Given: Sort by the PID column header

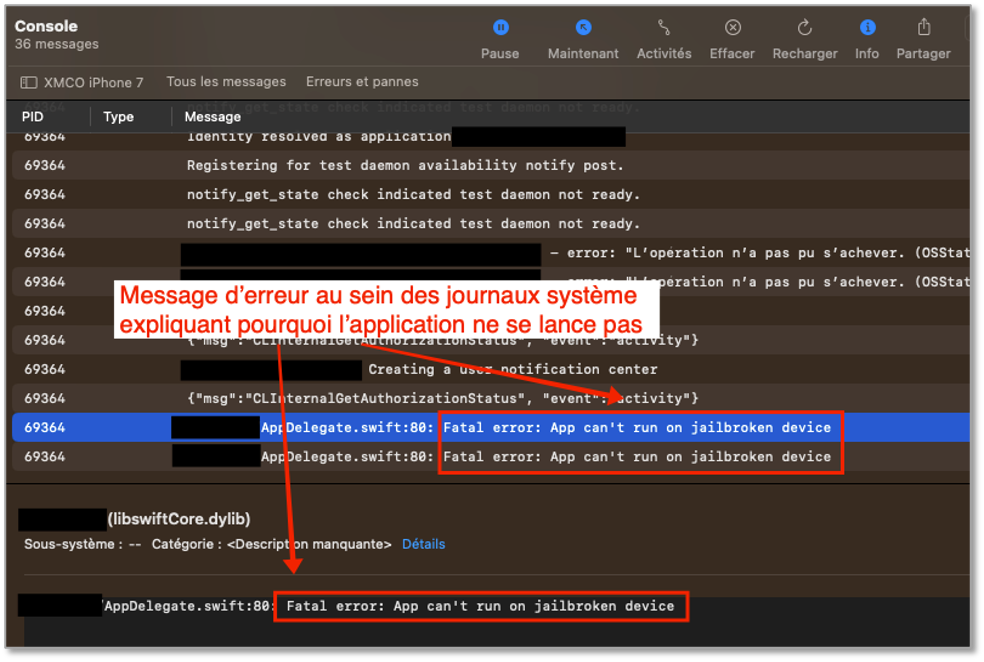Looking at the screenshot, I should pos(33,117).
